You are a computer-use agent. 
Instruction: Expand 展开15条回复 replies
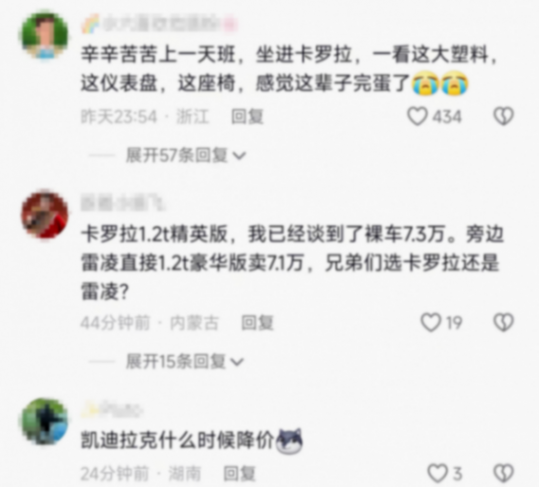click(x=175, y=362)
